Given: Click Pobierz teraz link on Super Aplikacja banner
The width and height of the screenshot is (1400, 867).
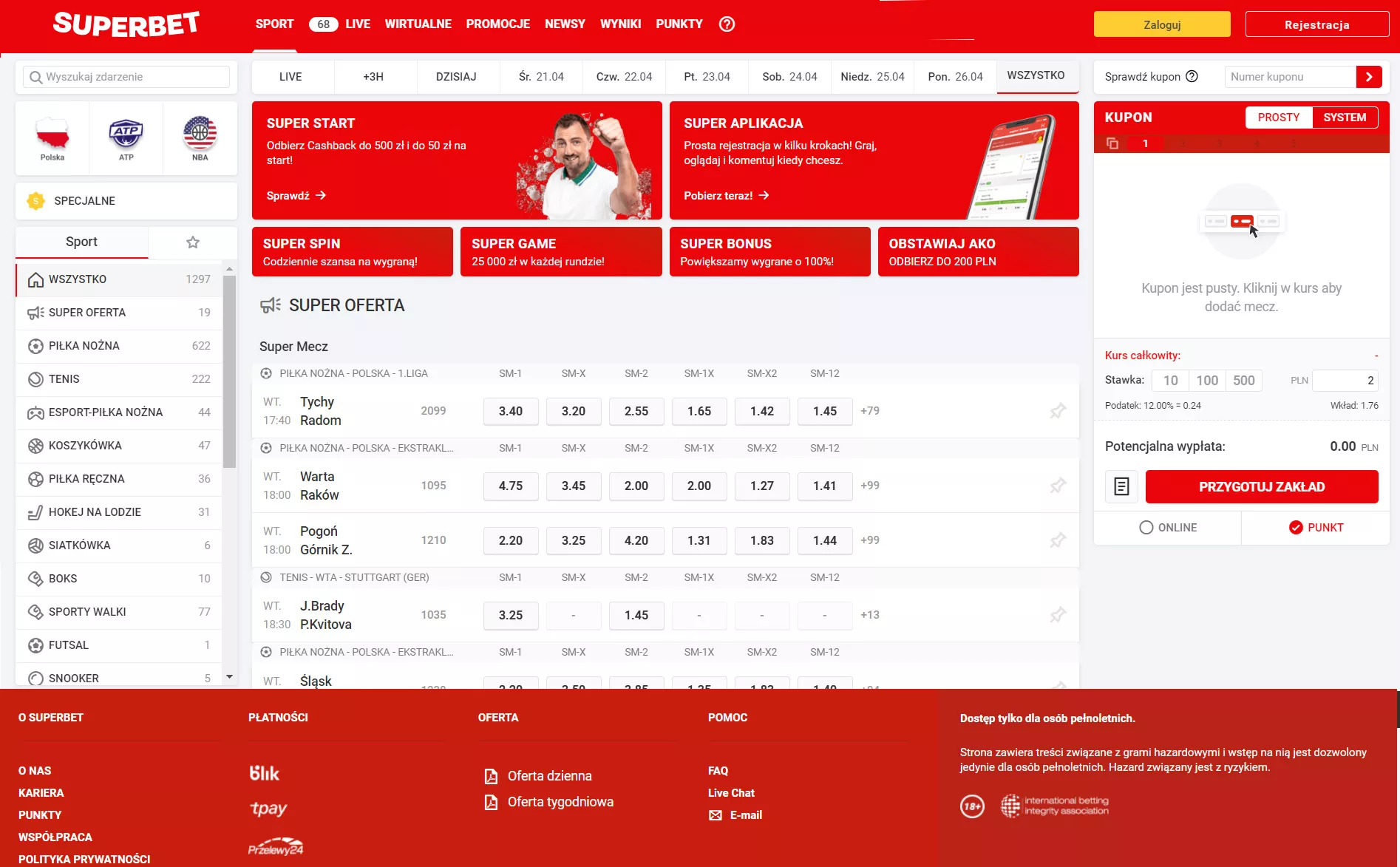Looking at the screenshot, I should 727,196.
